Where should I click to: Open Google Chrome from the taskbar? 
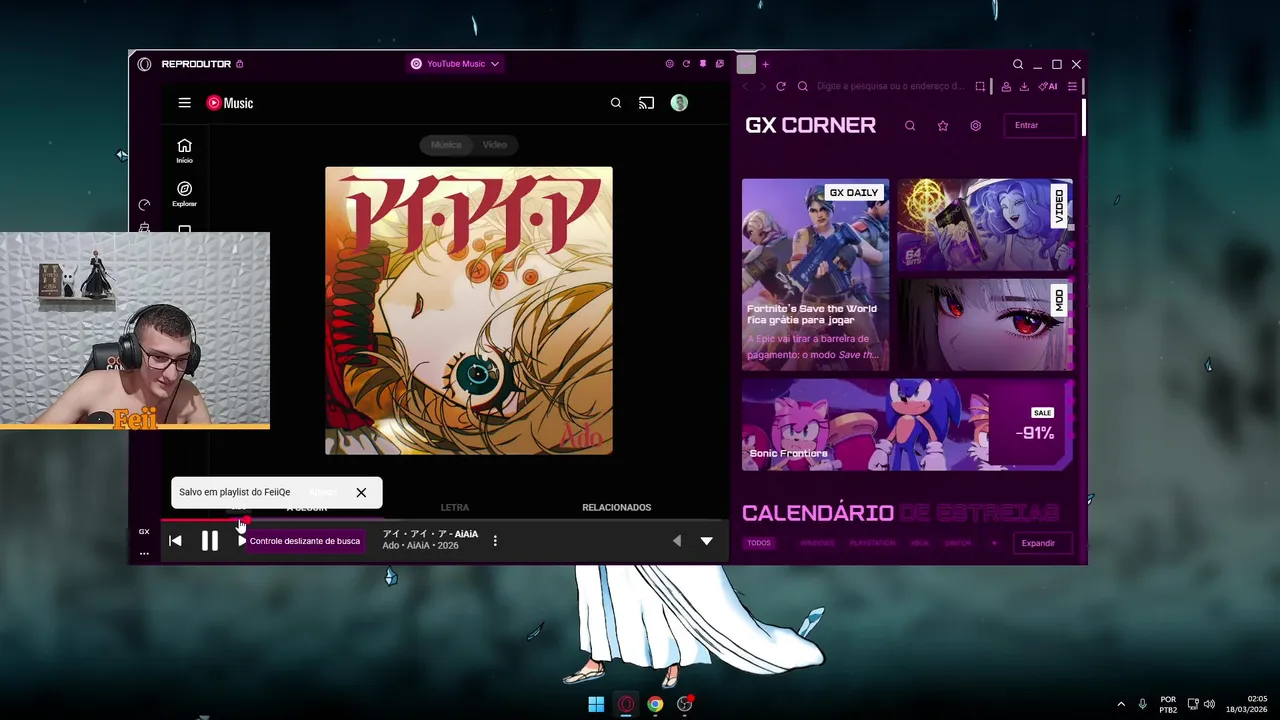[x=655, y=704]
